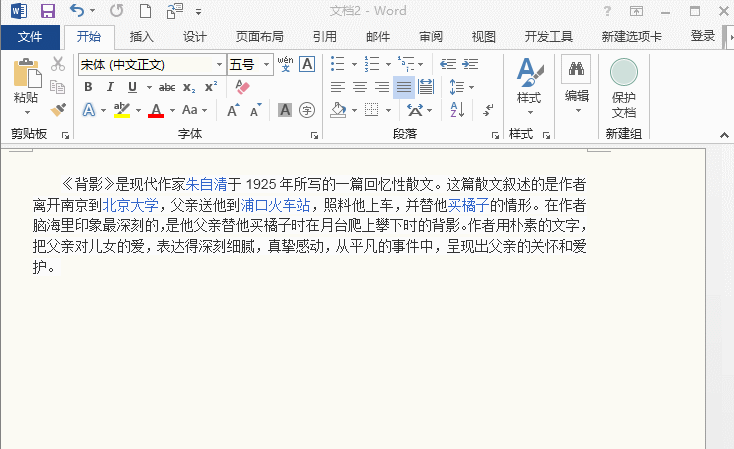Viewport: 734px width, 449px height.
Task: Apply numbered list
Action: coord(372,64)
